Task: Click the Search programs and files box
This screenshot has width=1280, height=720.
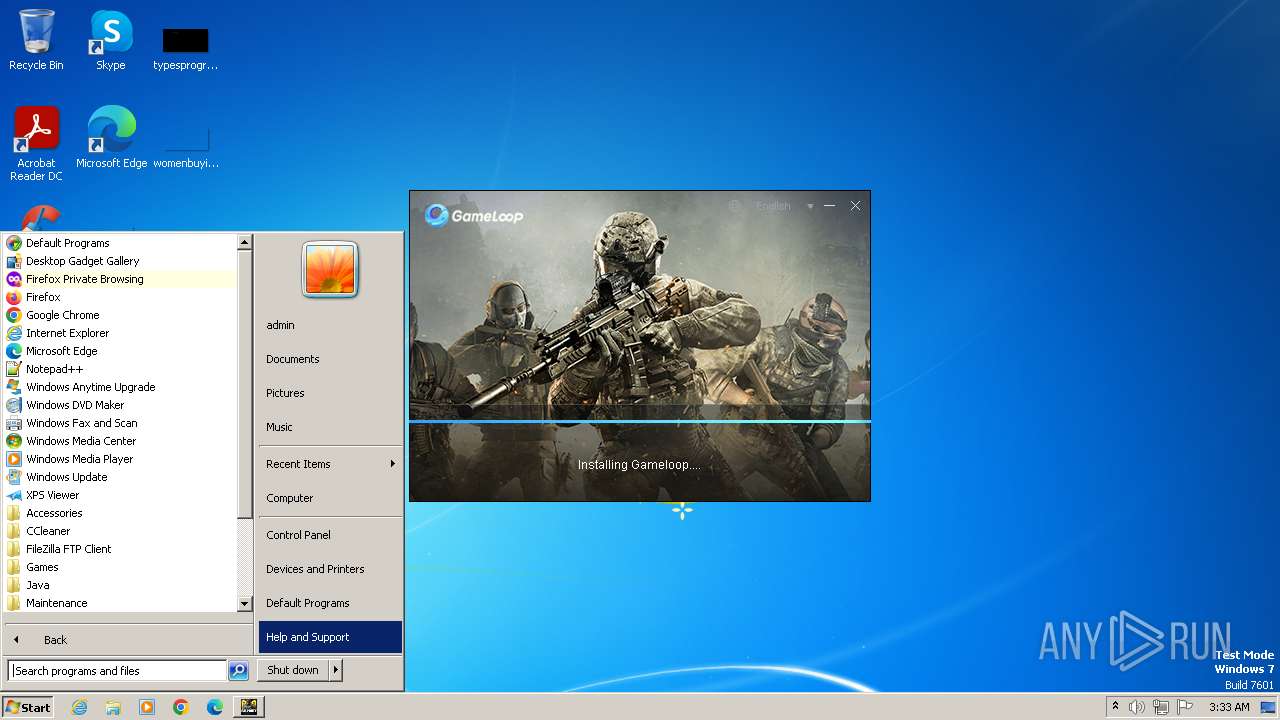Action: [x=117, y=671]
